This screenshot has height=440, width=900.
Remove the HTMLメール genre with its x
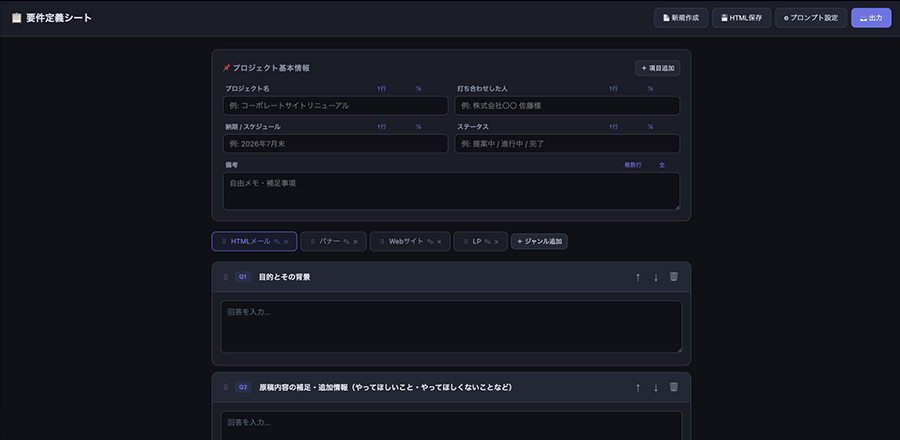286,242
